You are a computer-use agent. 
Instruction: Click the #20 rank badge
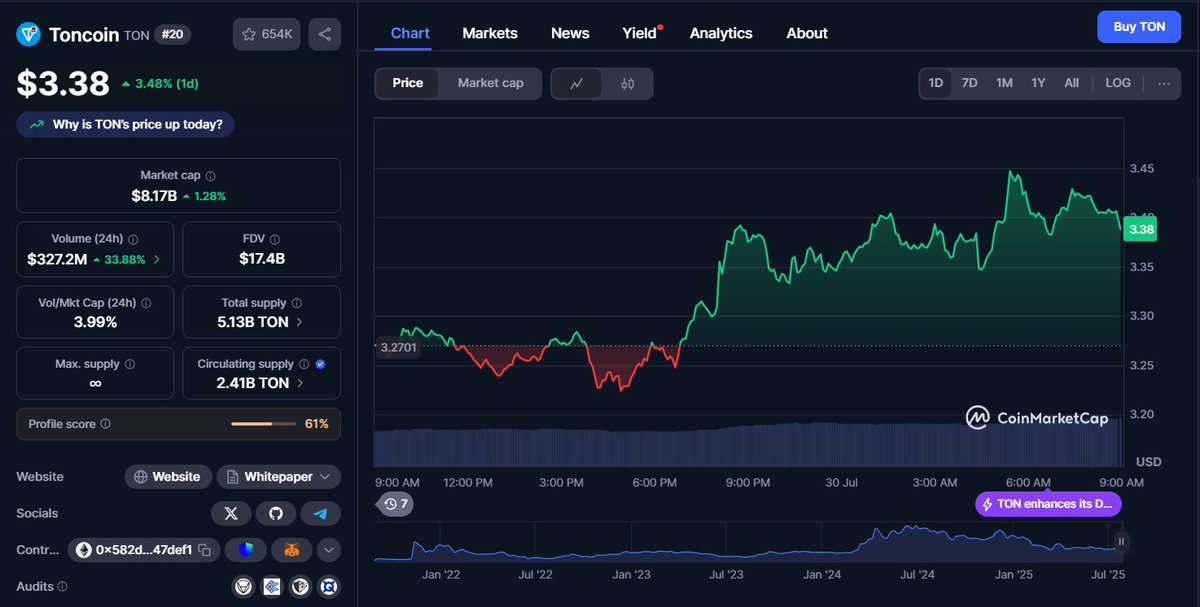pyautogui.click(x=174, y=34)
